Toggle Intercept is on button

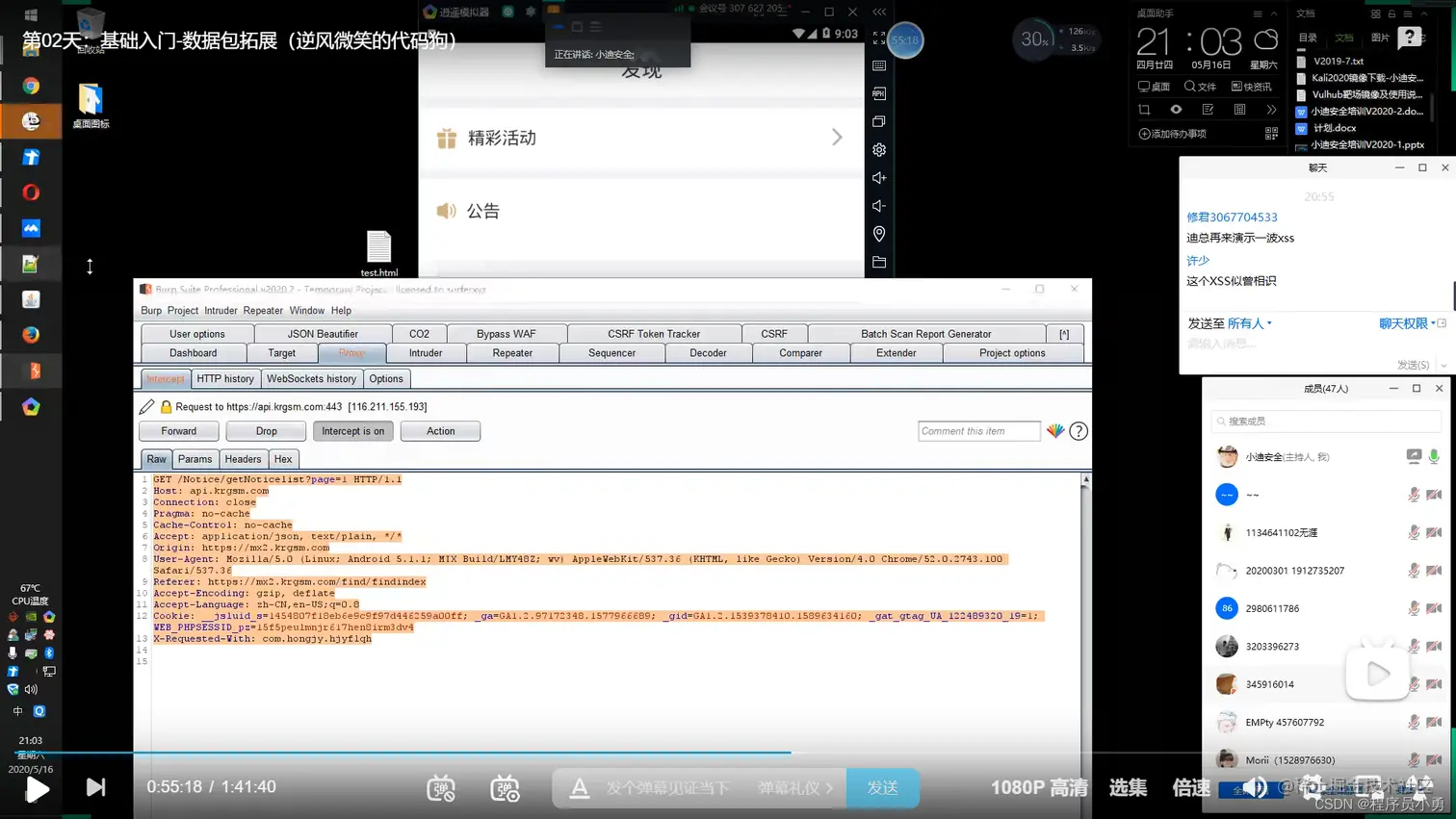pyautogui.click(x=352, y=431)
